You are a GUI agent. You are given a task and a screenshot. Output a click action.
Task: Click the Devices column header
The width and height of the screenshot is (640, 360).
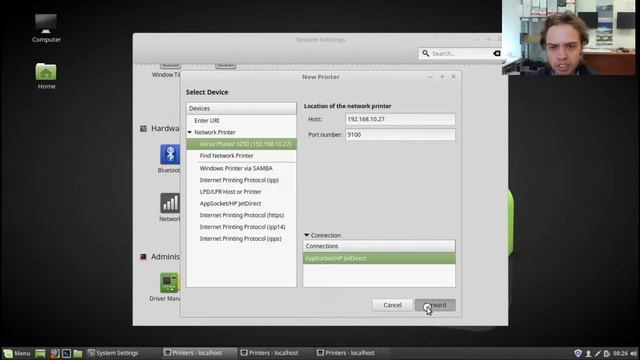click(x=241, y=109)
